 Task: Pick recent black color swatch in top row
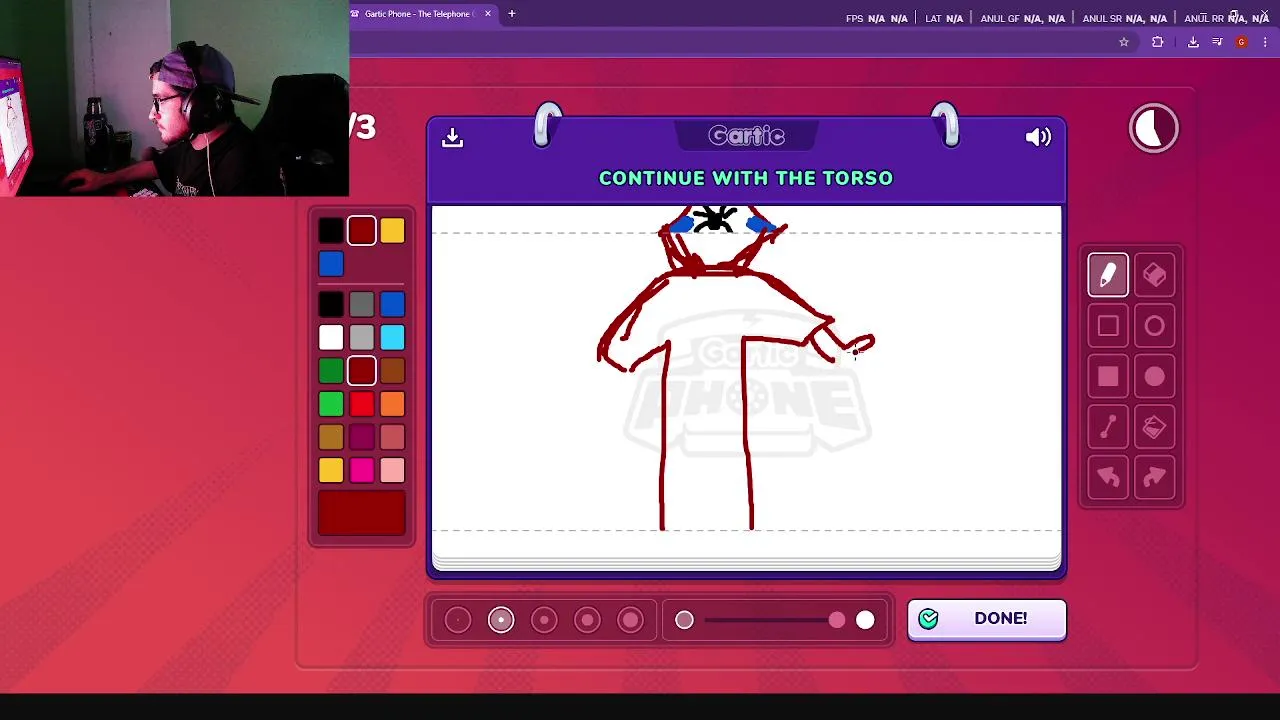[x=331, y=231]
